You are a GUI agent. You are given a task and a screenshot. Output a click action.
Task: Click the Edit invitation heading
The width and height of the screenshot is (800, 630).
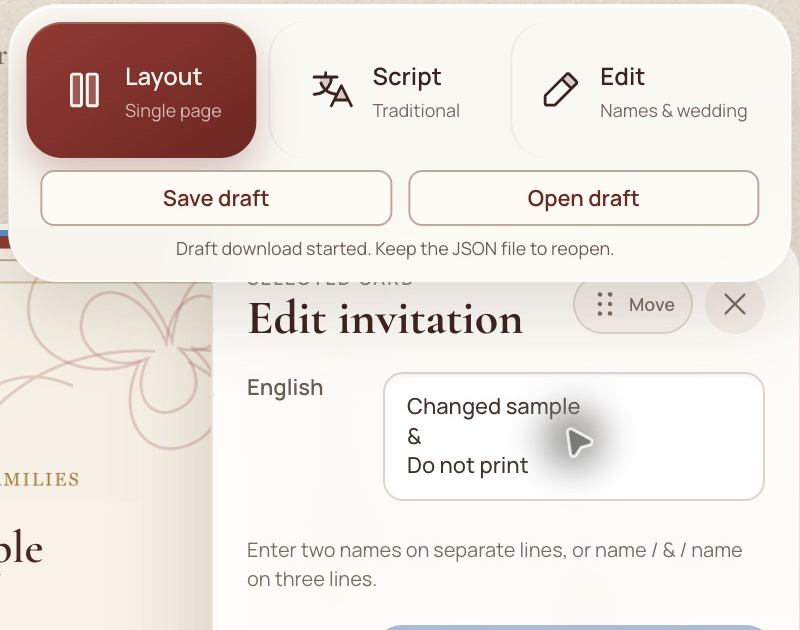click(385, 320)
